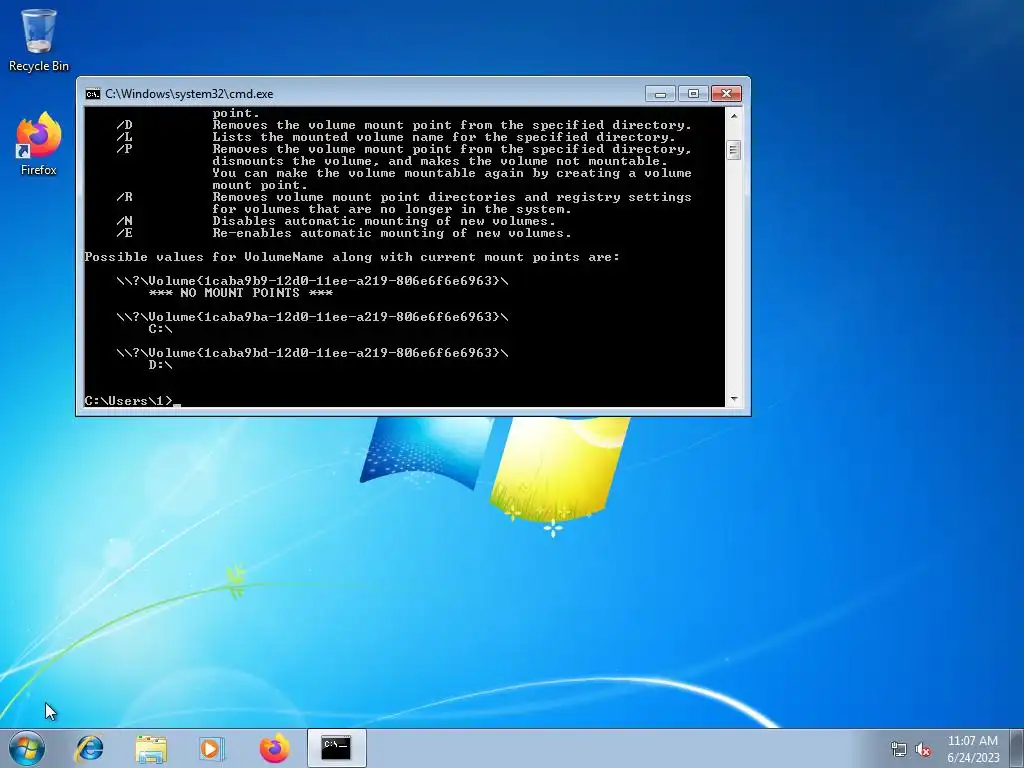Click the "*** NO MOUNT POINTS ***" text

coord(241,293)
